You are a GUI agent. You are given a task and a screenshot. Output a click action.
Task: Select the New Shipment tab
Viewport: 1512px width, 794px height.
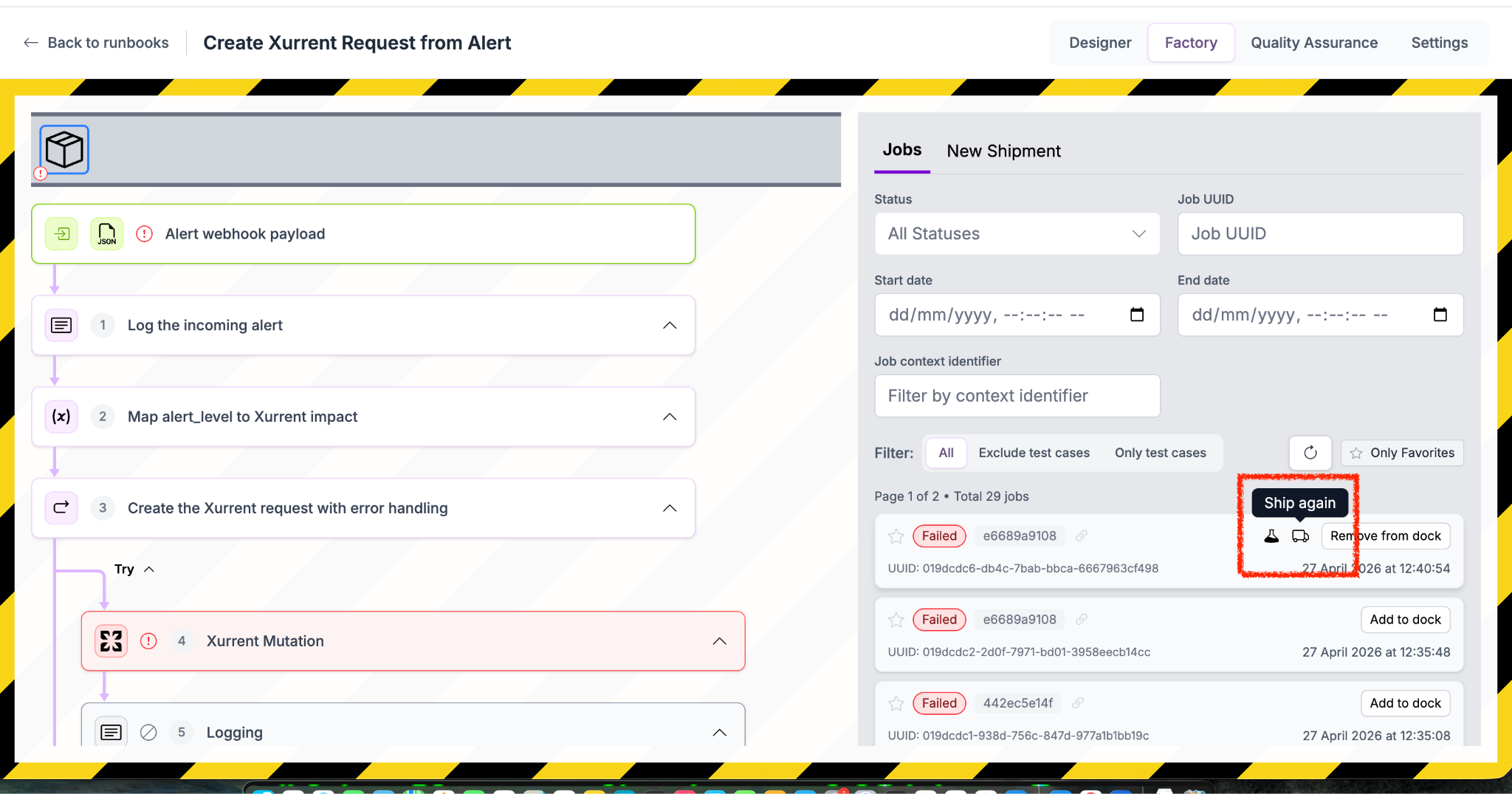(1003, 151)
